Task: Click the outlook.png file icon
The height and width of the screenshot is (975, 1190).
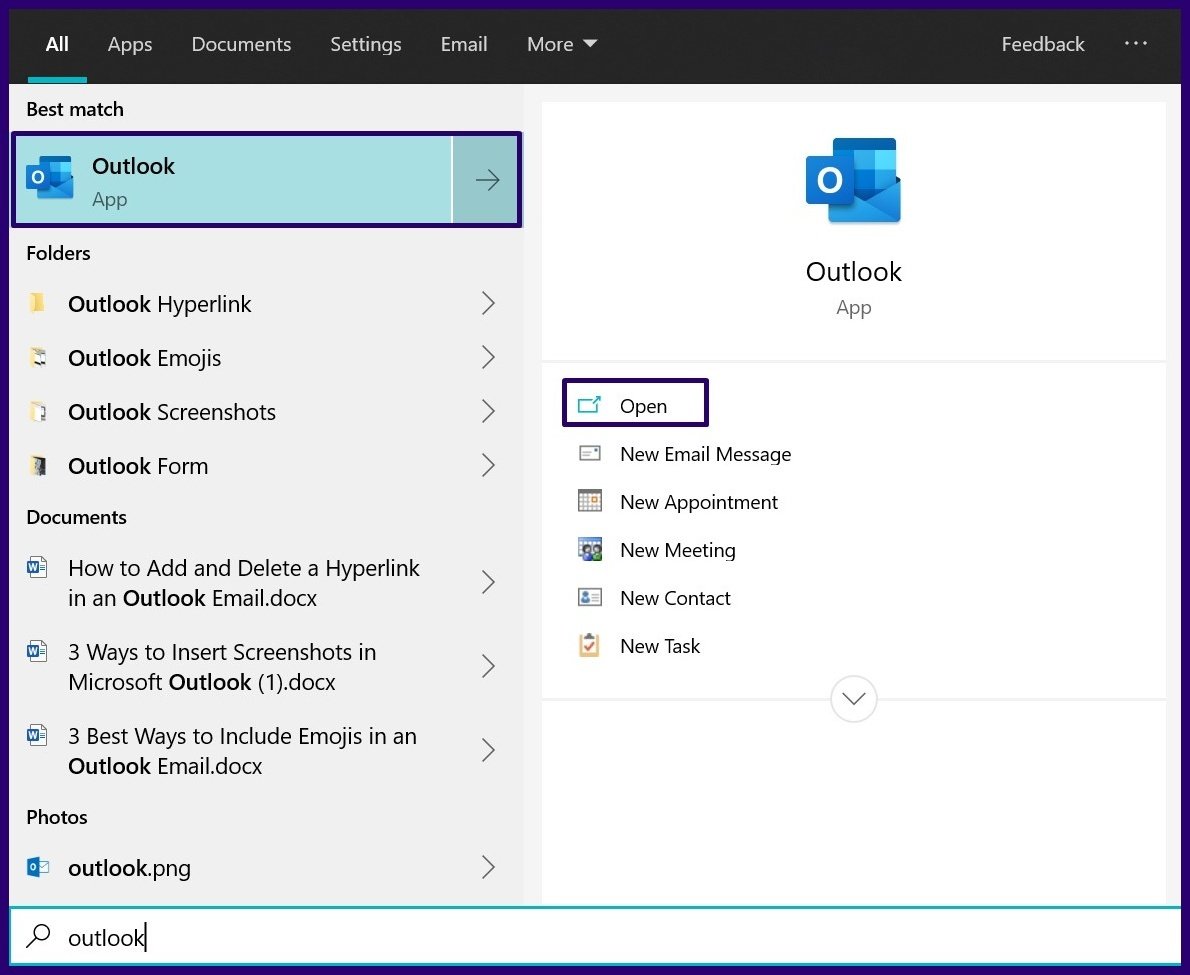Action: pos(37,866)
